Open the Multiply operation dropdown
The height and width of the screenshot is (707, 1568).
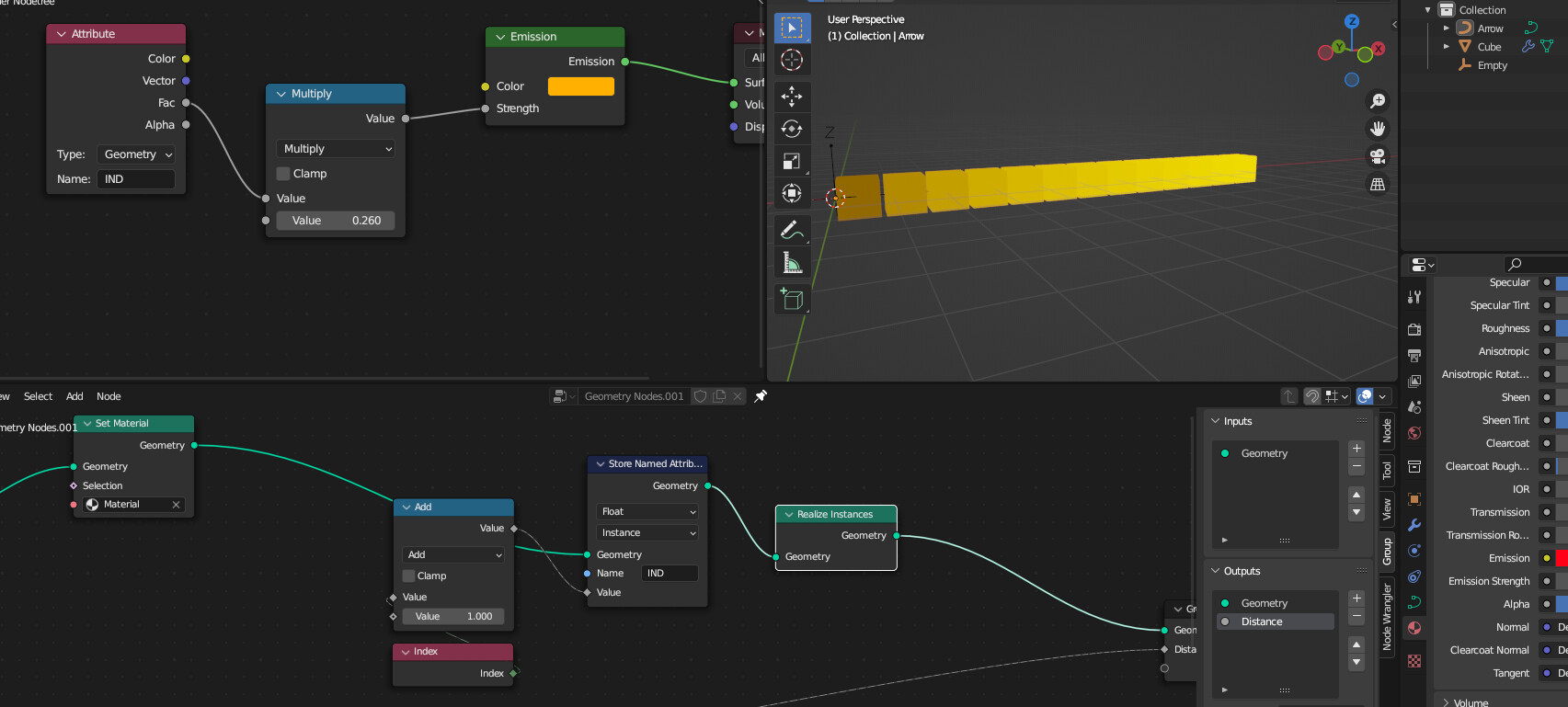click(335, 149)
